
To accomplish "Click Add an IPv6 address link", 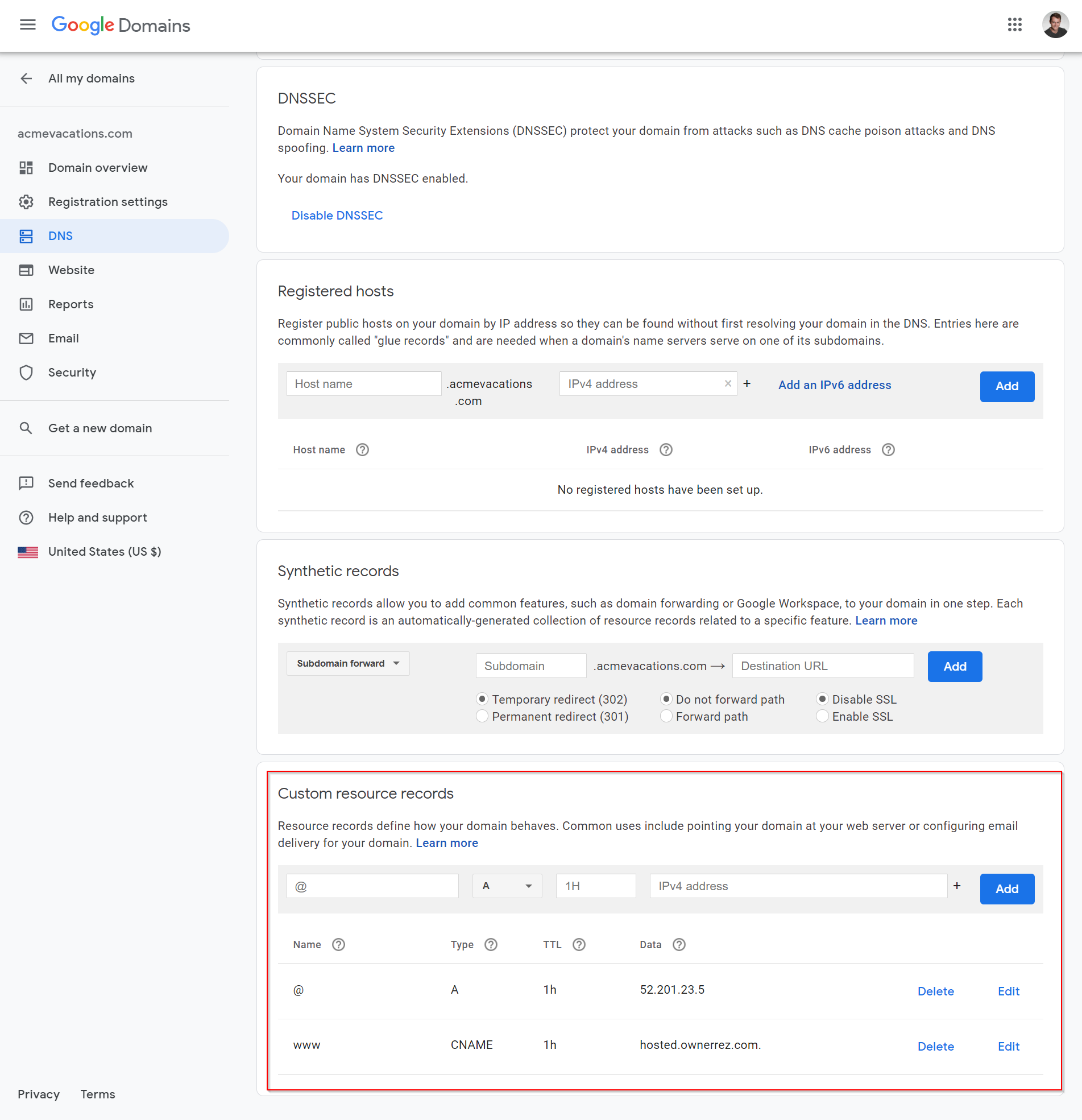I will tap(835, 385).
